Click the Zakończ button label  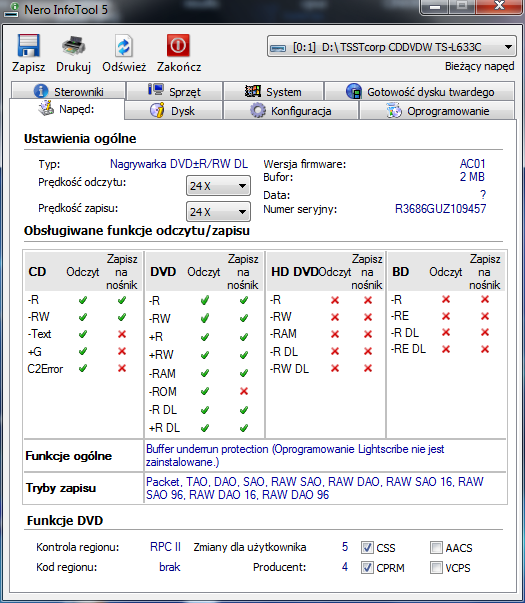[x=179, y=67]
